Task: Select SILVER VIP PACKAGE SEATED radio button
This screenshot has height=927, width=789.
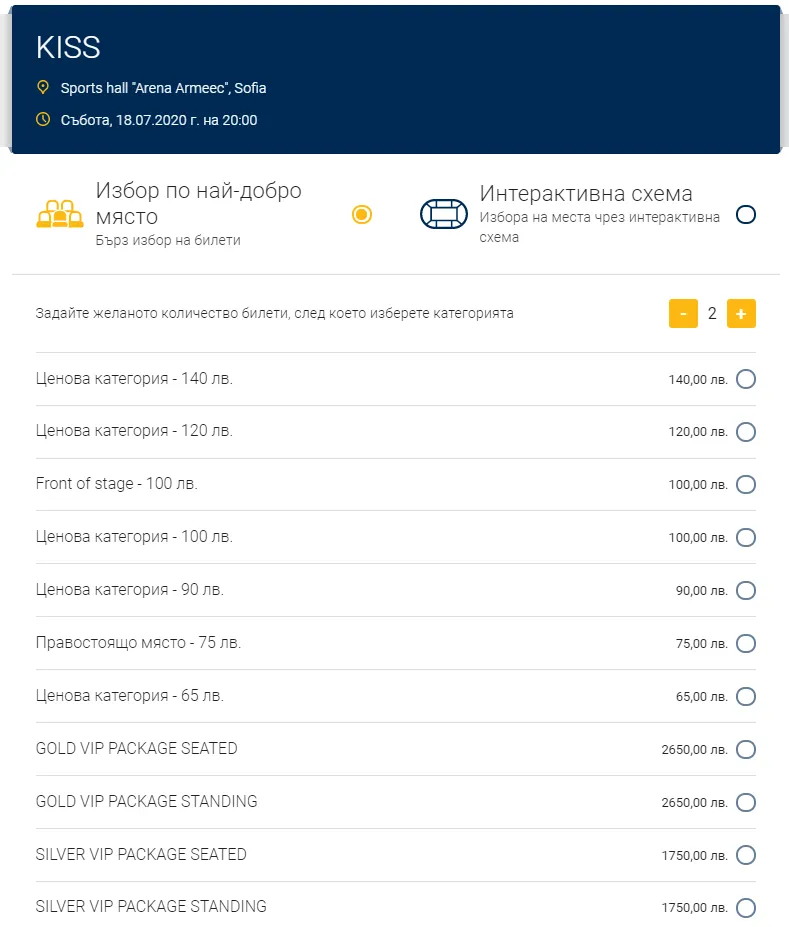Action: (x=746, y=855)
